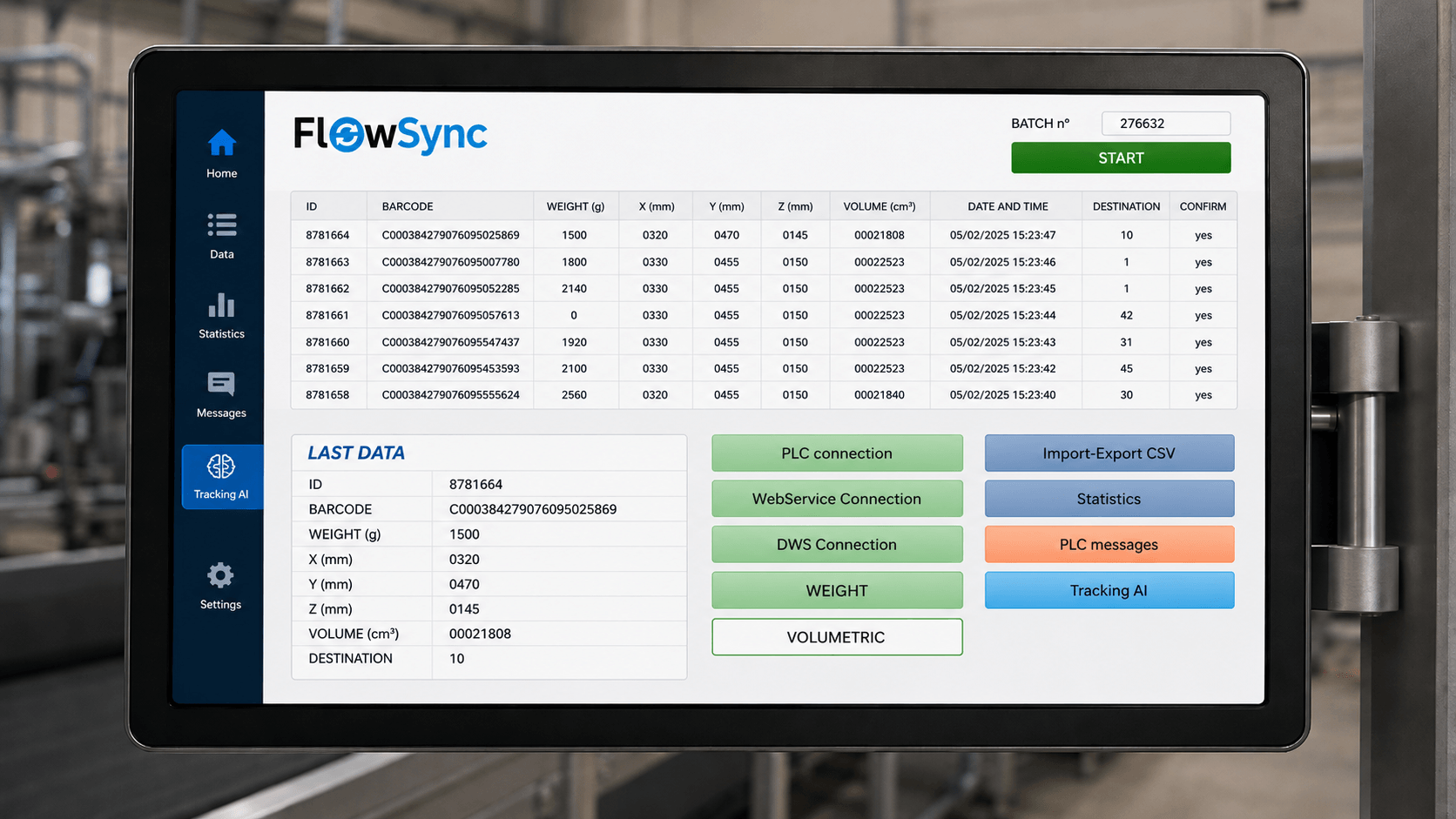Open the Data list icon
The width and height of the screenshot is (1456, 819).
tap(222, 225)
